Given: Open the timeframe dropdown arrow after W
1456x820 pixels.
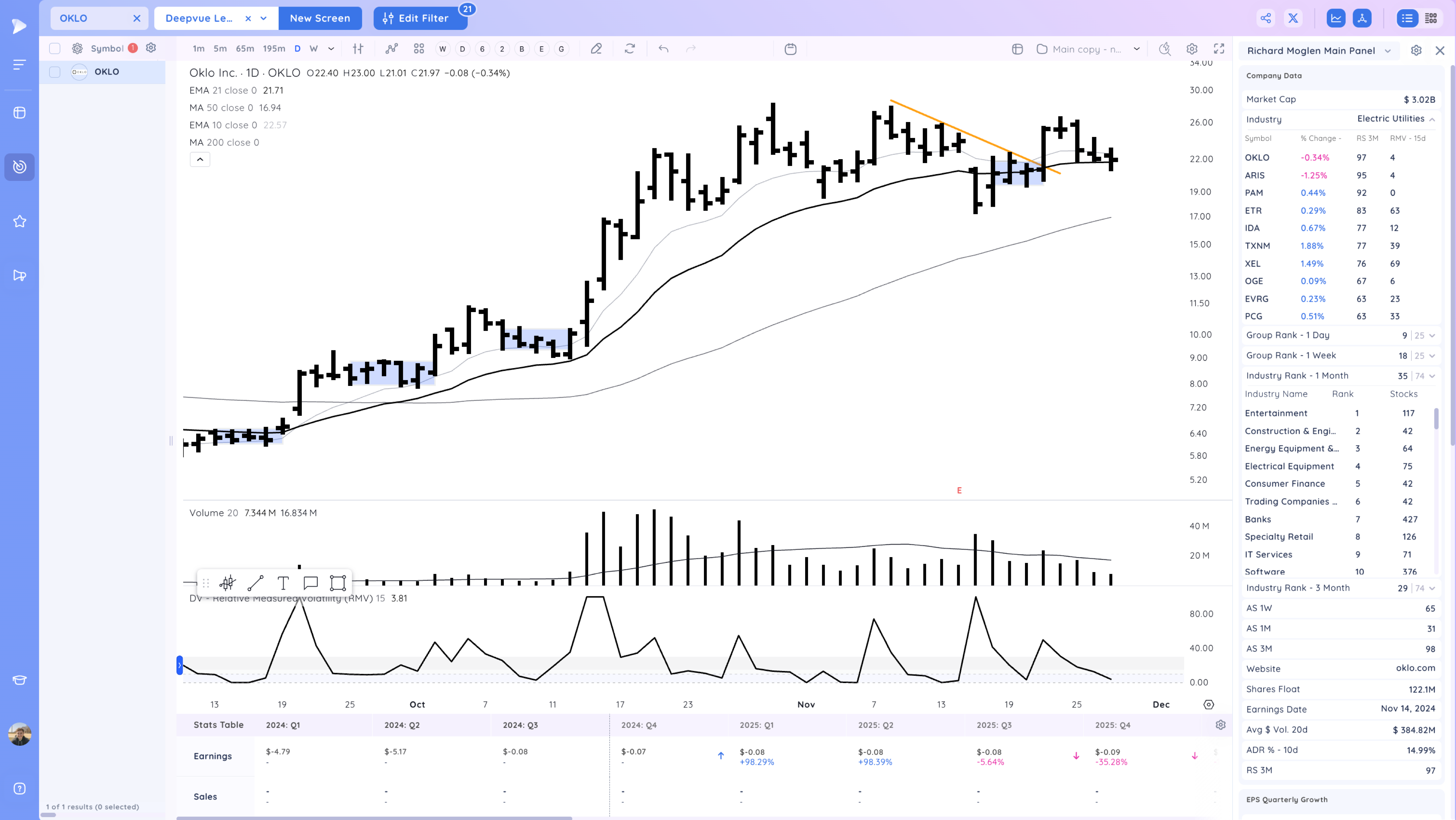Looking at the screenshot, I should pos(331,49).
